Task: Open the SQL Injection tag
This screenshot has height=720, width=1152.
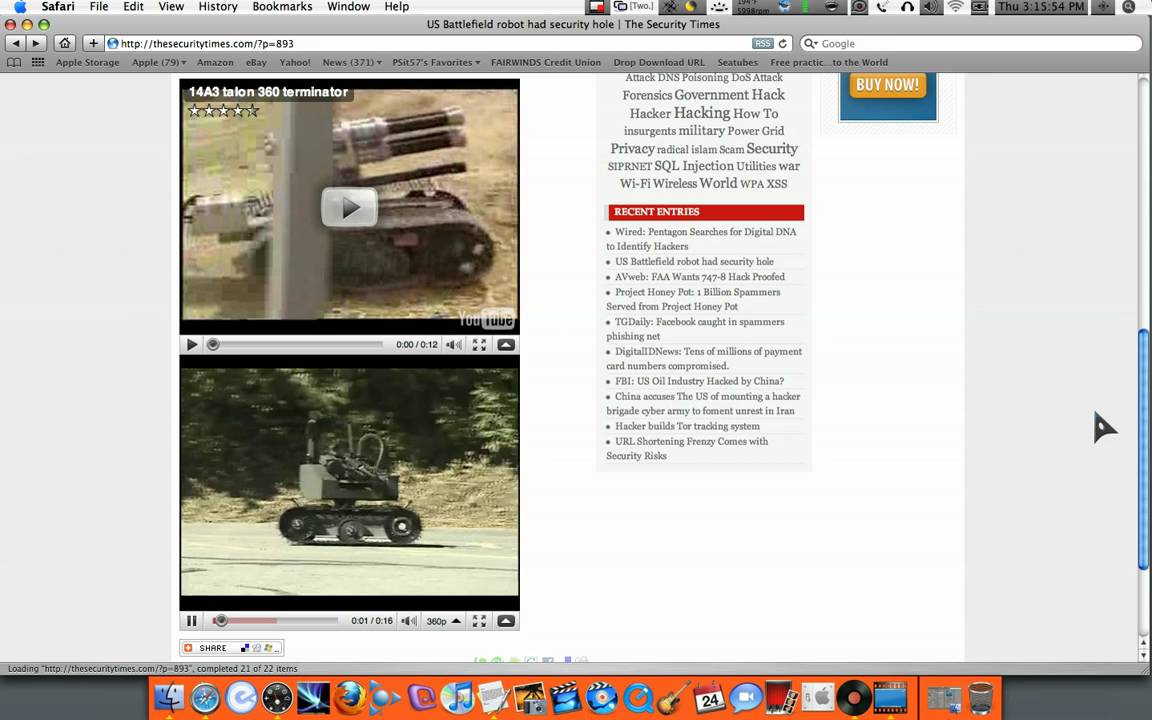Action: (694, 166)
